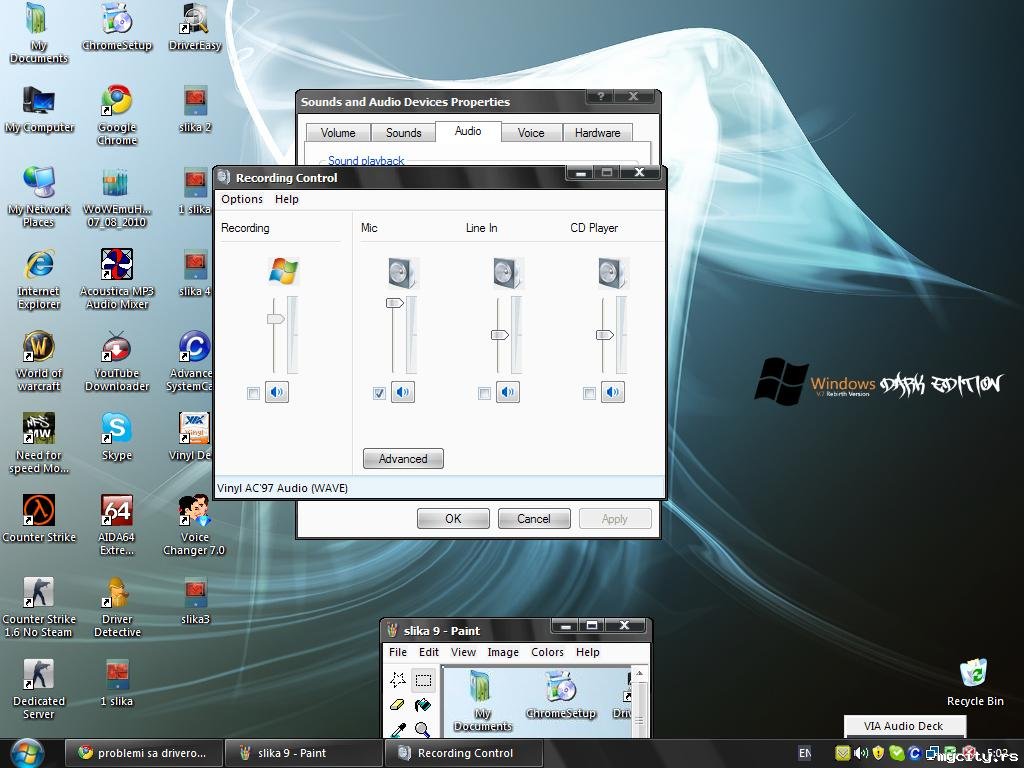This screenshot has width=1024, height=768.
Task: Click the Advanced button under Mic
Action: [403, 459]
